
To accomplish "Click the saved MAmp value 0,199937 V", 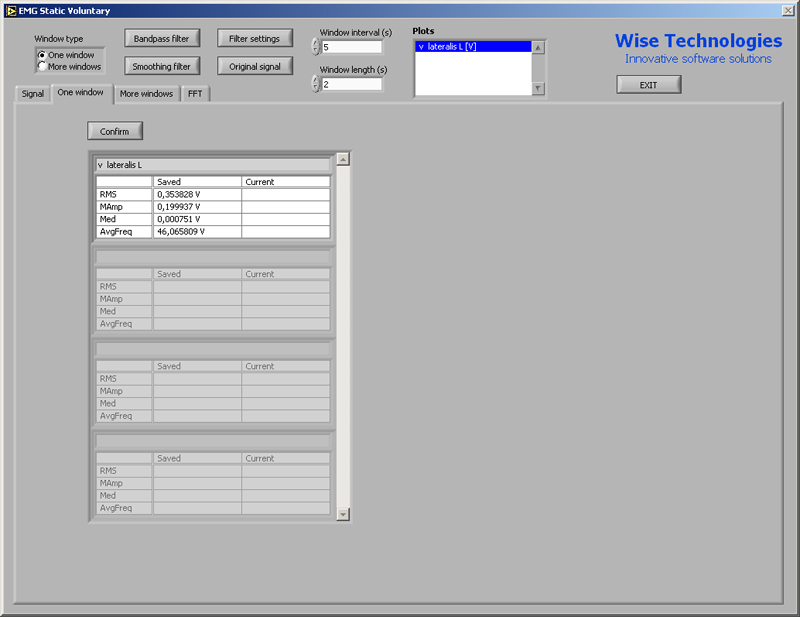I will [197, 207].
